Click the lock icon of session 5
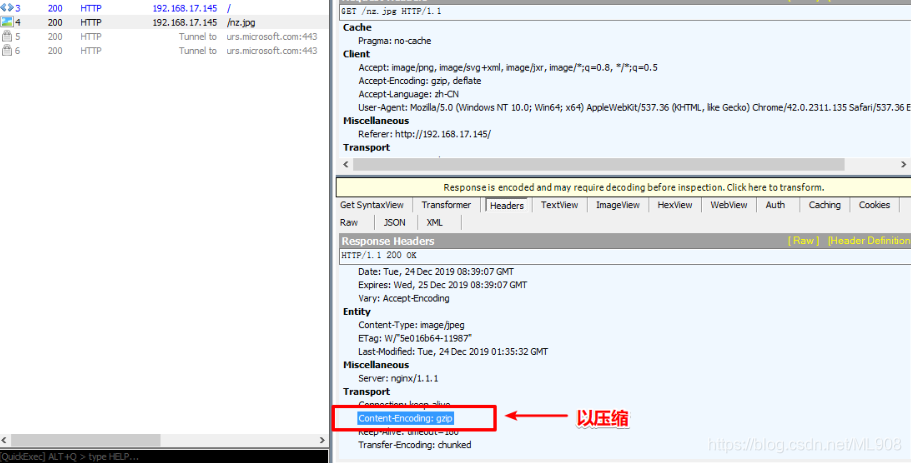911x463 pixels. pyautogui.click(x=7, y=37)
